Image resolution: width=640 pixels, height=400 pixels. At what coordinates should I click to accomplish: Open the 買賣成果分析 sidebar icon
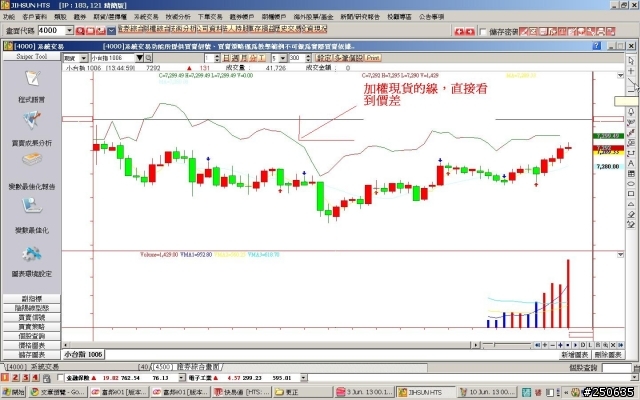(x=32, y=121)
